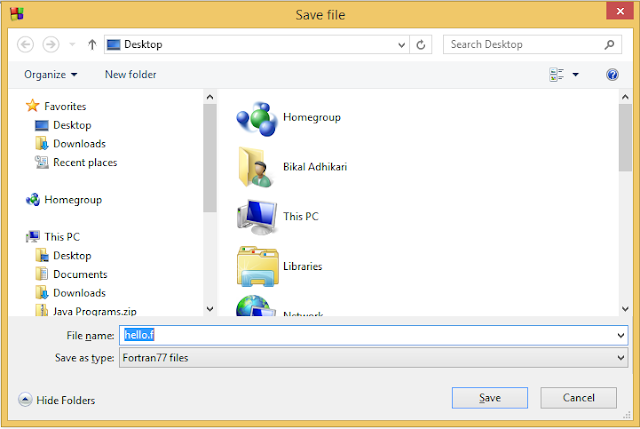Click the Libraries label in file list
Image resolution: width=640 pixels, height=429 pixels.
click(x=303, y=266)
